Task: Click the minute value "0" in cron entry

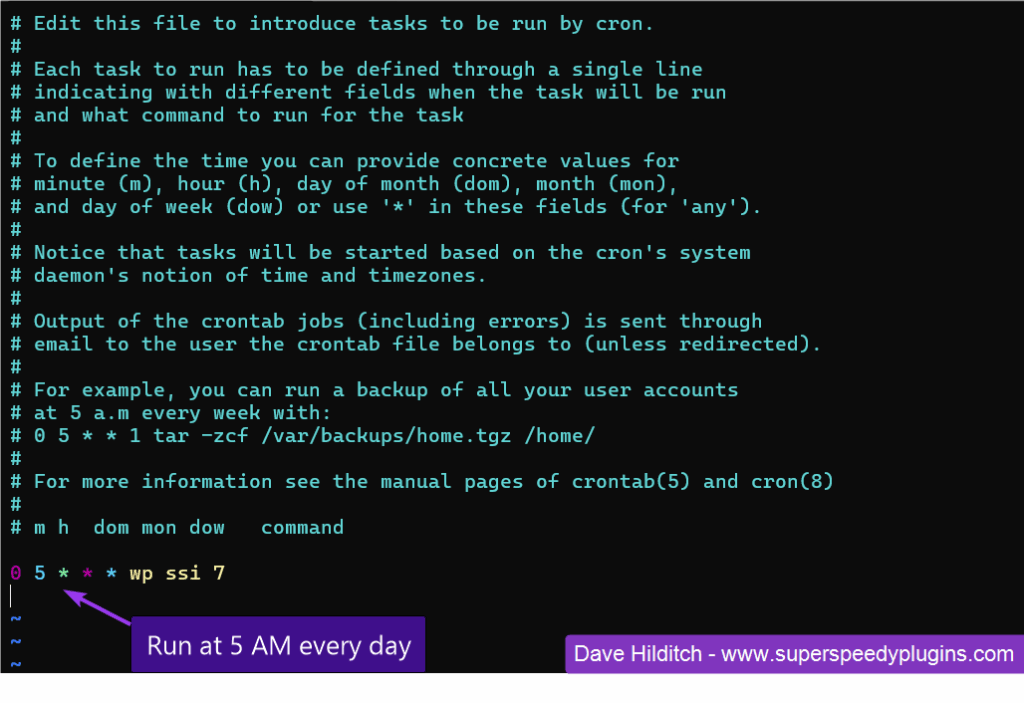Action: (x=15, y=573)
